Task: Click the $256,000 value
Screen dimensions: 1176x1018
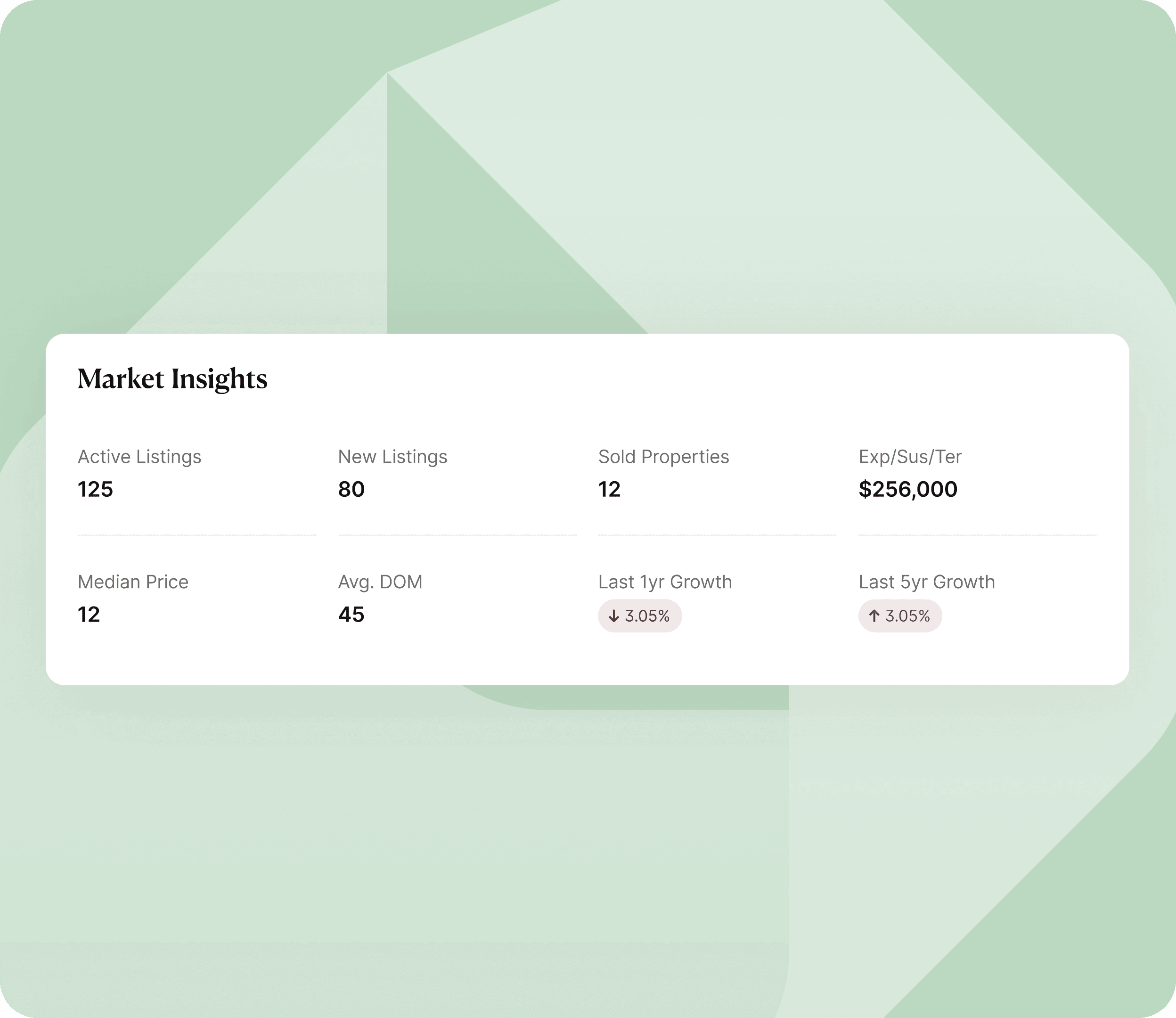Action: click(907, 489)
